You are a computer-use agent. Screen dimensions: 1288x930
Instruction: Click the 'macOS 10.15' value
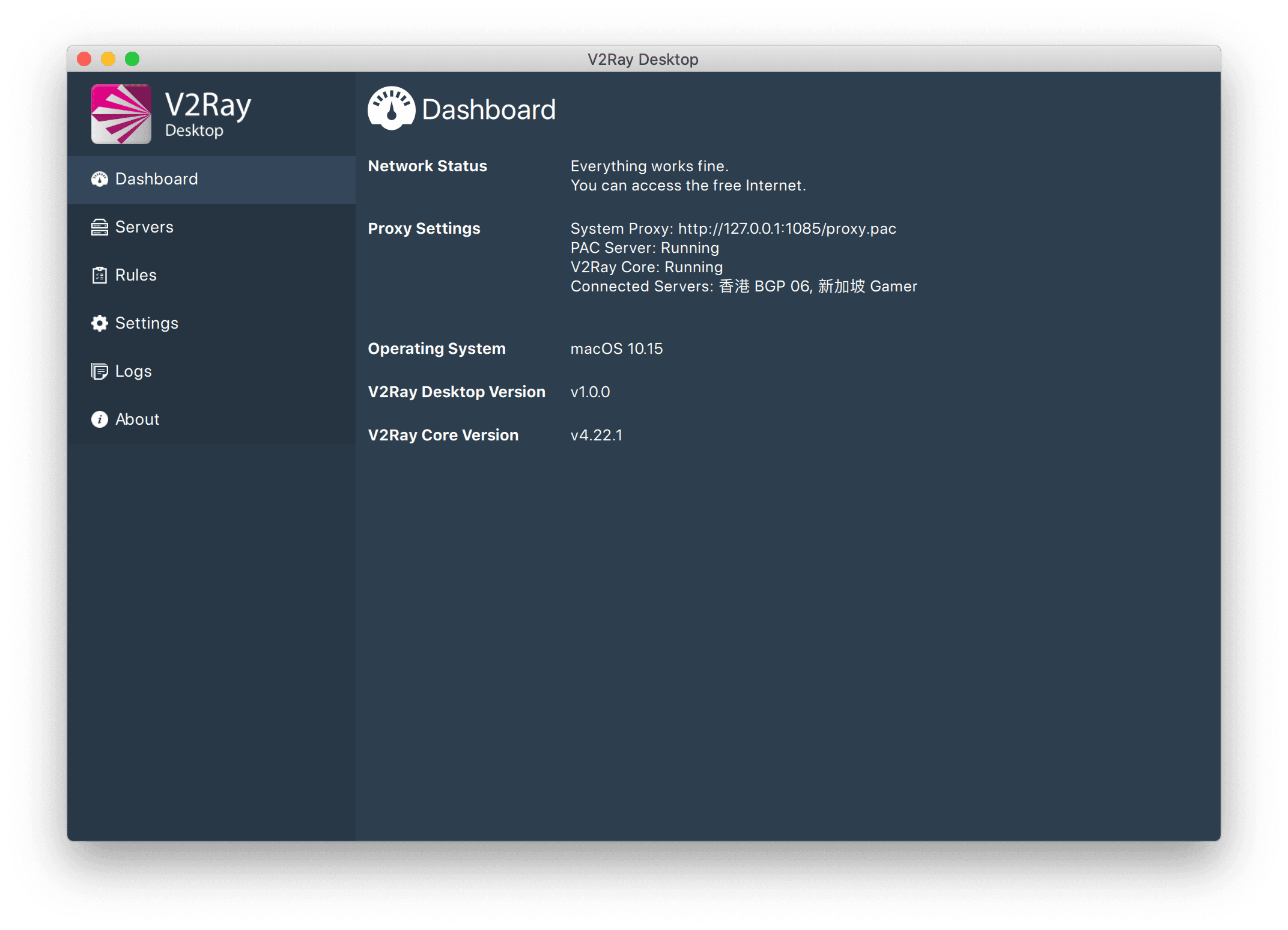[x=616, y=349]
